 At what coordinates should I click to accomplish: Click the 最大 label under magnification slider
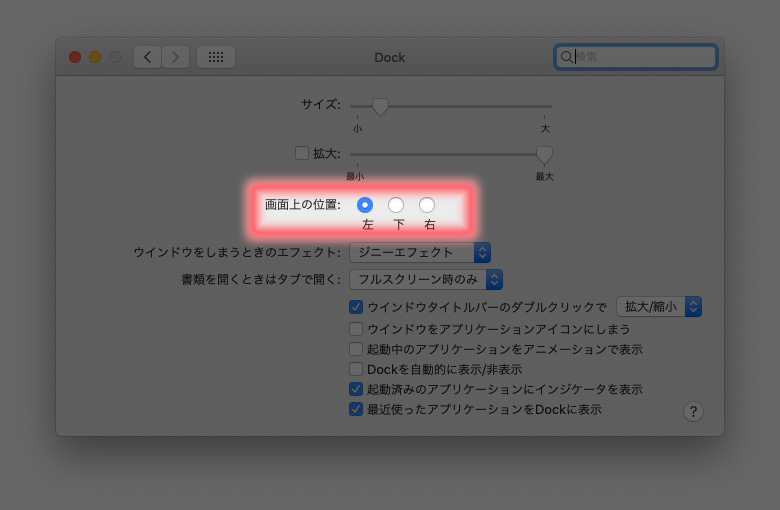(x=544, y=176)
